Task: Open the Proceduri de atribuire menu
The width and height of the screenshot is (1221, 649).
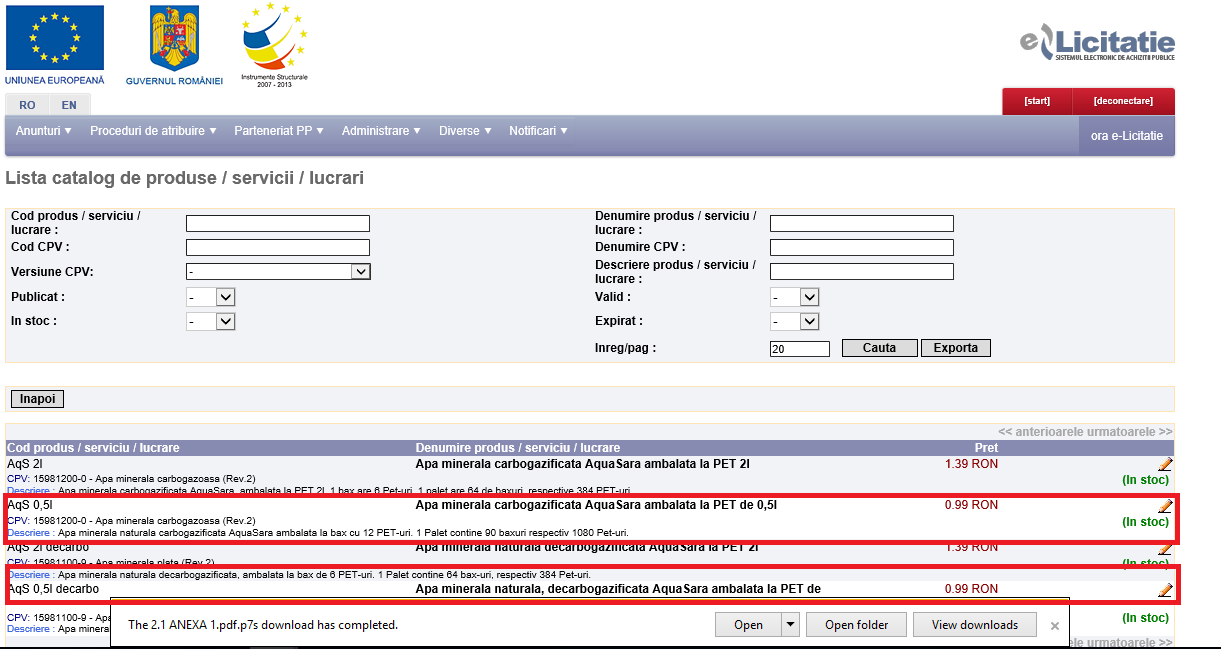Action: coord(152,131)
